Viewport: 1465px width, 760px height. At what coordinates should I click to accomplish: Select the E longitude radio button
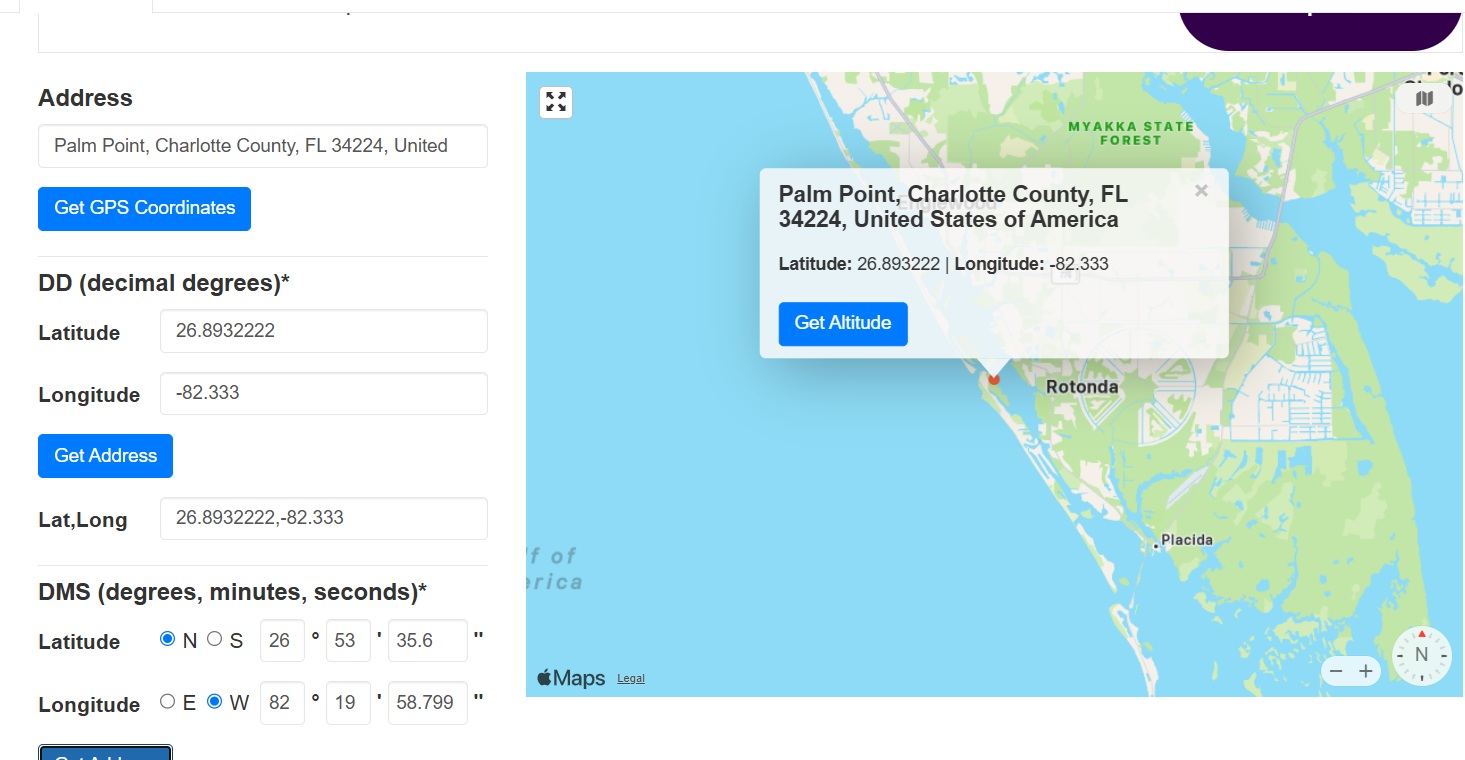tap(167, 701)
